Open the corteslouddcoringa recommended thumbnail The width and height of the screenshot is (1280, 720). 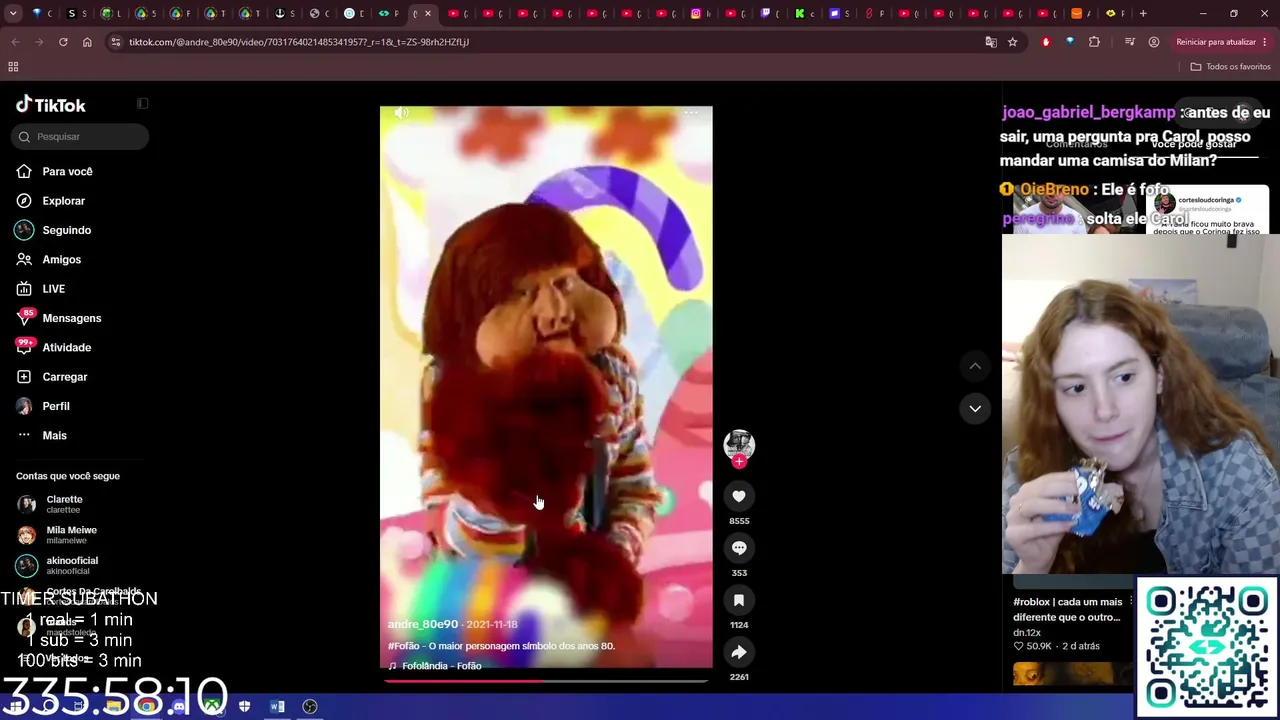pos(1208,209)
